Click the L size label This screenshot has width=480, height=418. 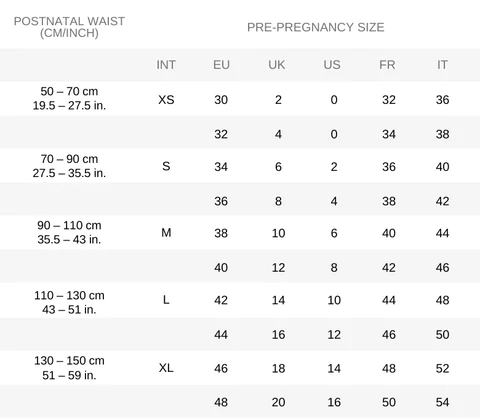tap(166, 300)
